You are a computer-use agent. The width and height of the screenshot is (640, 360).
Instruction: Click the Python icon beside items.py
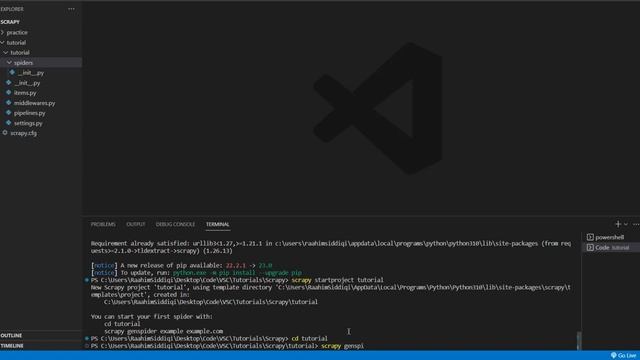click(9, 93)
